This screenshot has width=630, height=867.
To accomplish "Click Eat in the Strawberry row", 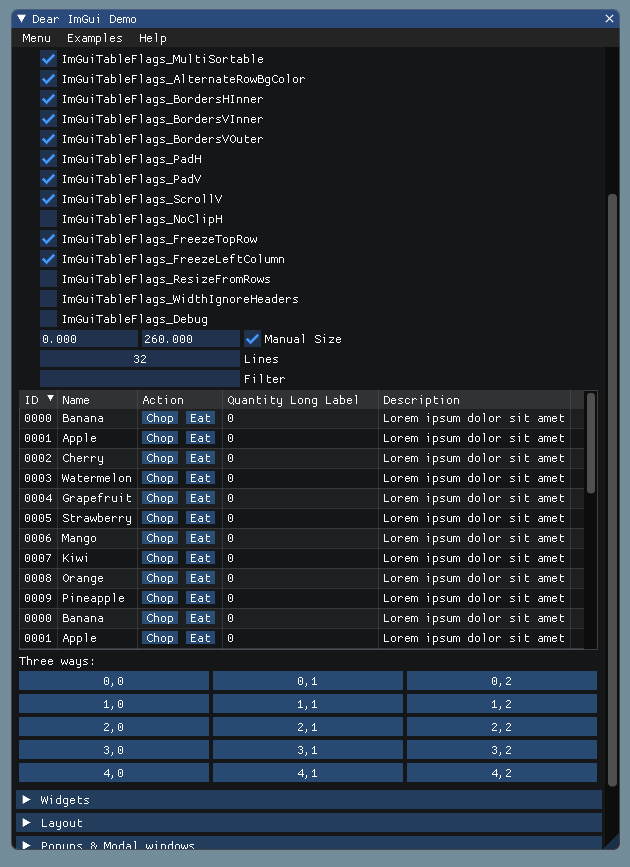I will pos(200,518).
